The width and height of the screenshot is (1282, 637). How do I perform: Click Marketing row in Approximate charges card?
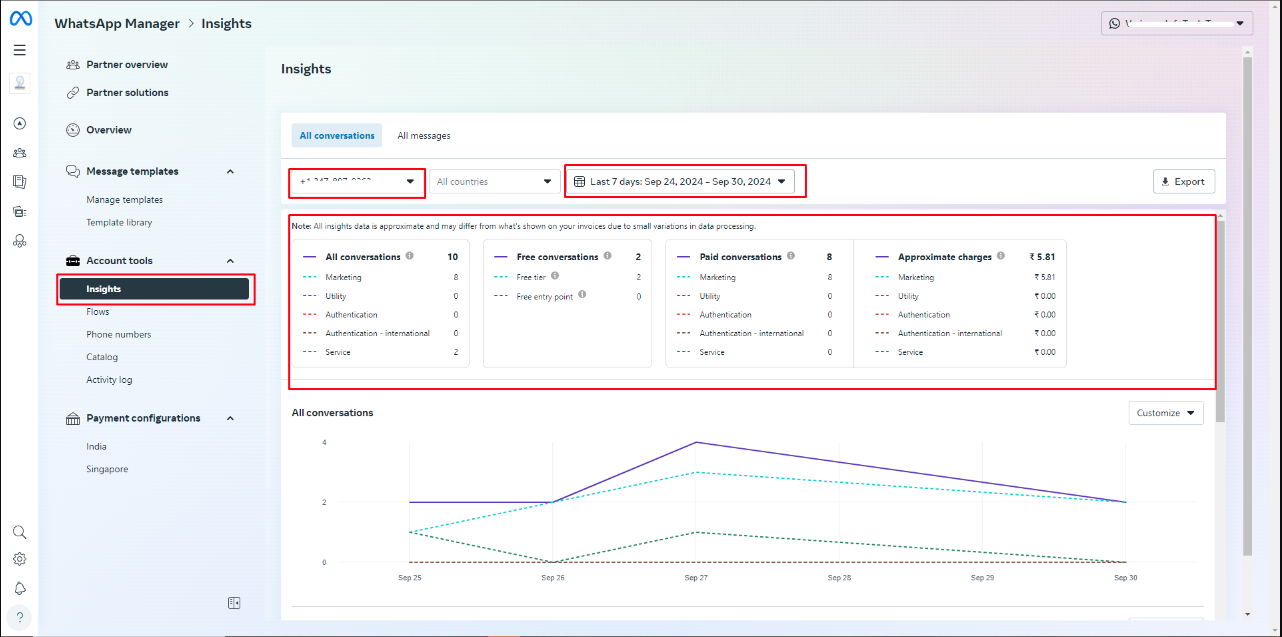[x=965, y=277]
